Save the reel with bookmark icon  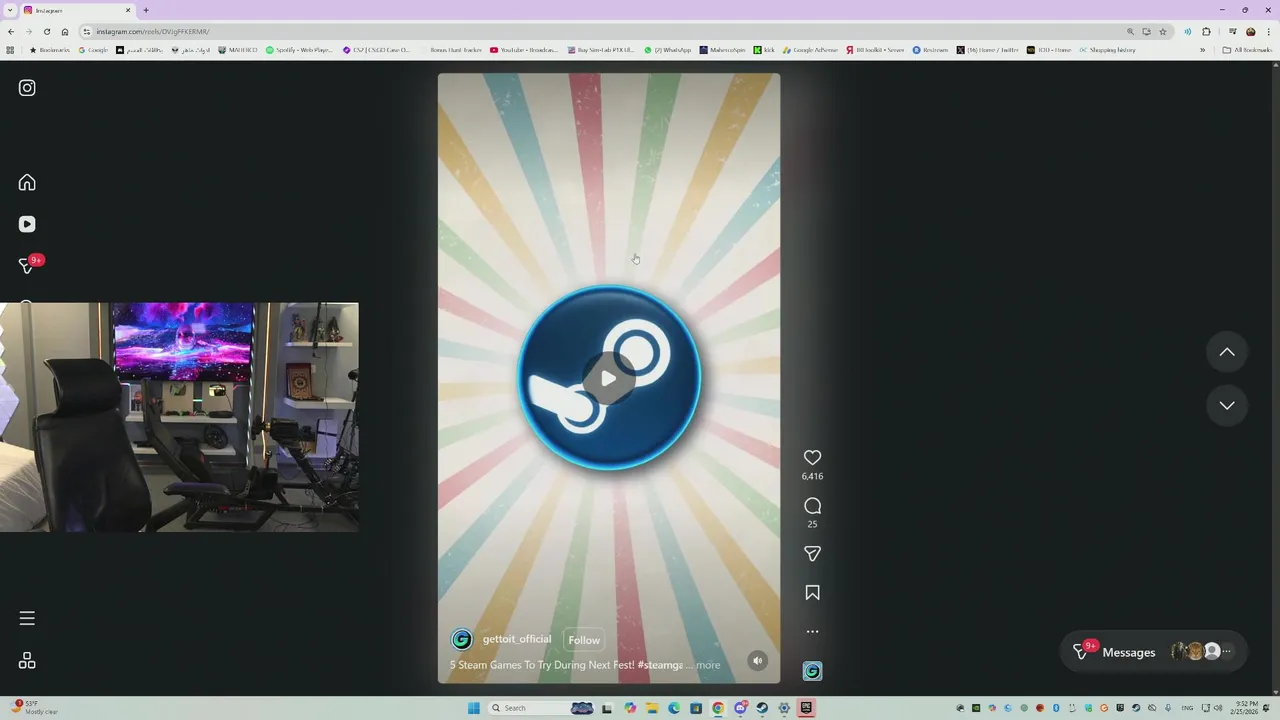point(812,593)
